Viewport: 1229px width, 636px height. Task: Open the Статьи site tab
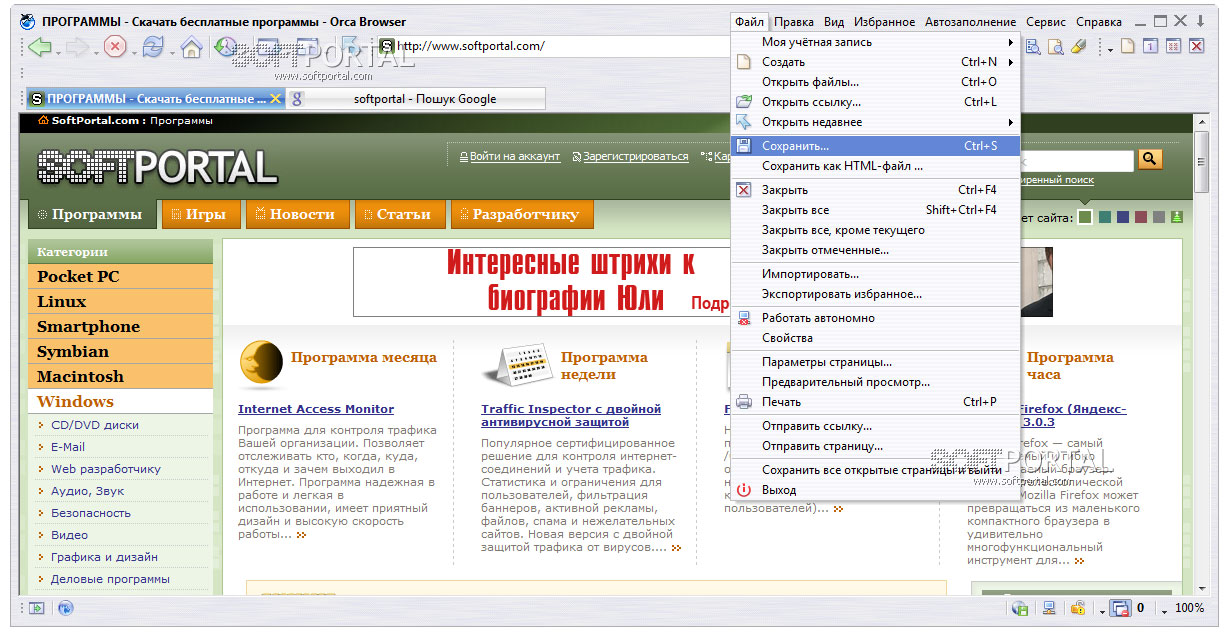tap(400, 214)
